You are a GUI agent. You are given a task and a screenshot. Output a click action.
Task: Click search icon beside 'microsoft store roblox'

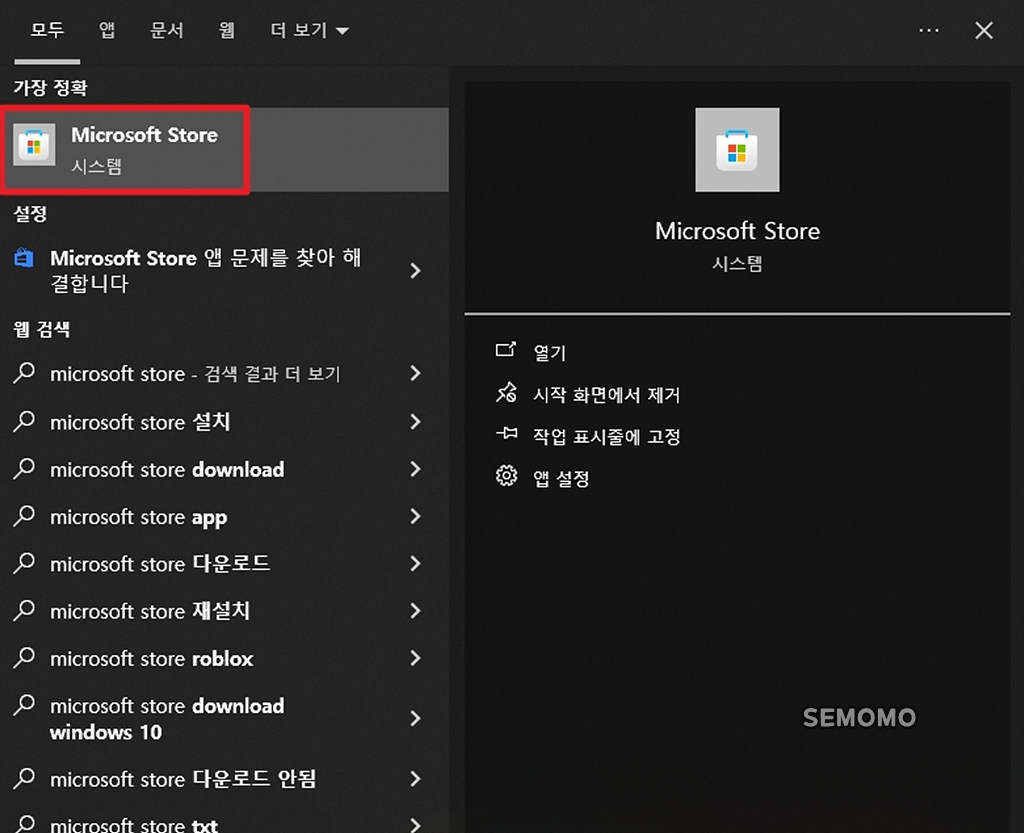point(24,657)
